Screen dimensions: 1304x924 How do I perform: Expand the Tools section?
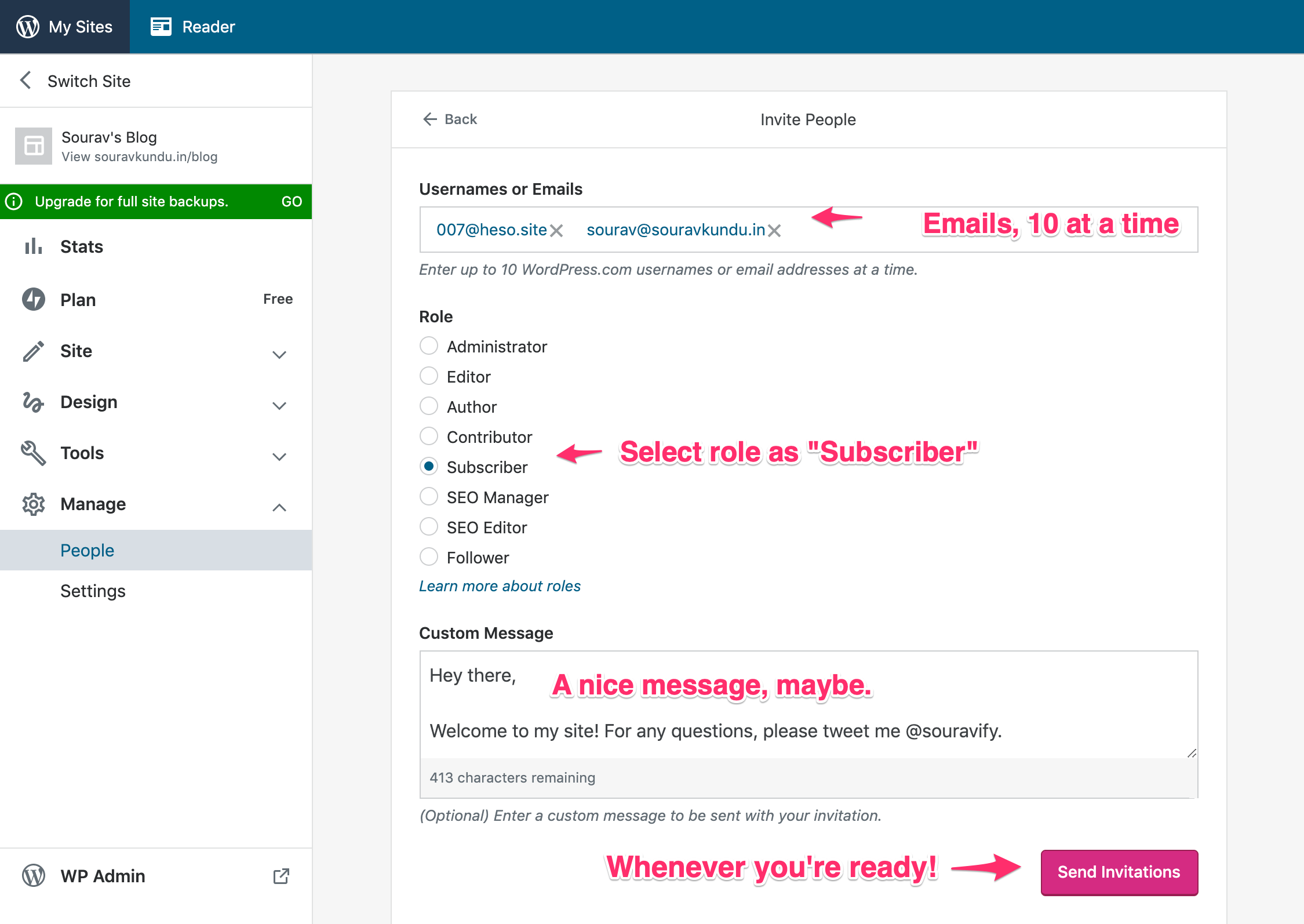[x=279, y=456]
